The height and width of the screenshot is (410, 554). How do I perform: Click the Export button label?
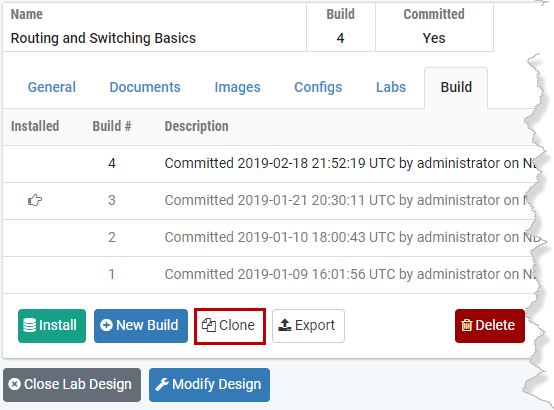coord(315,325)
